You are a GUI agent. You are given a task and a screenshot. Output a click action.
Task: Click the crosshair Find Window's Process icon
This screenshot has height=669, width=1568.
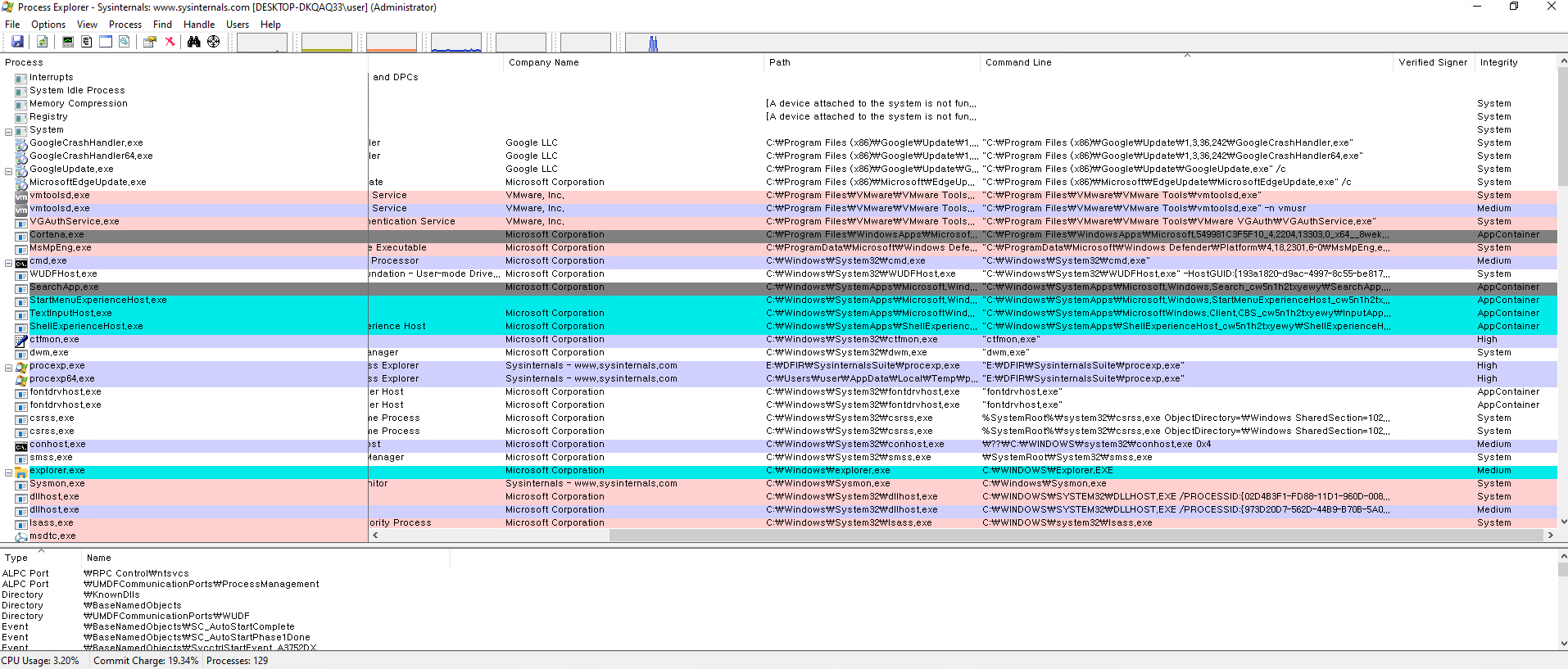coord(214,42)
